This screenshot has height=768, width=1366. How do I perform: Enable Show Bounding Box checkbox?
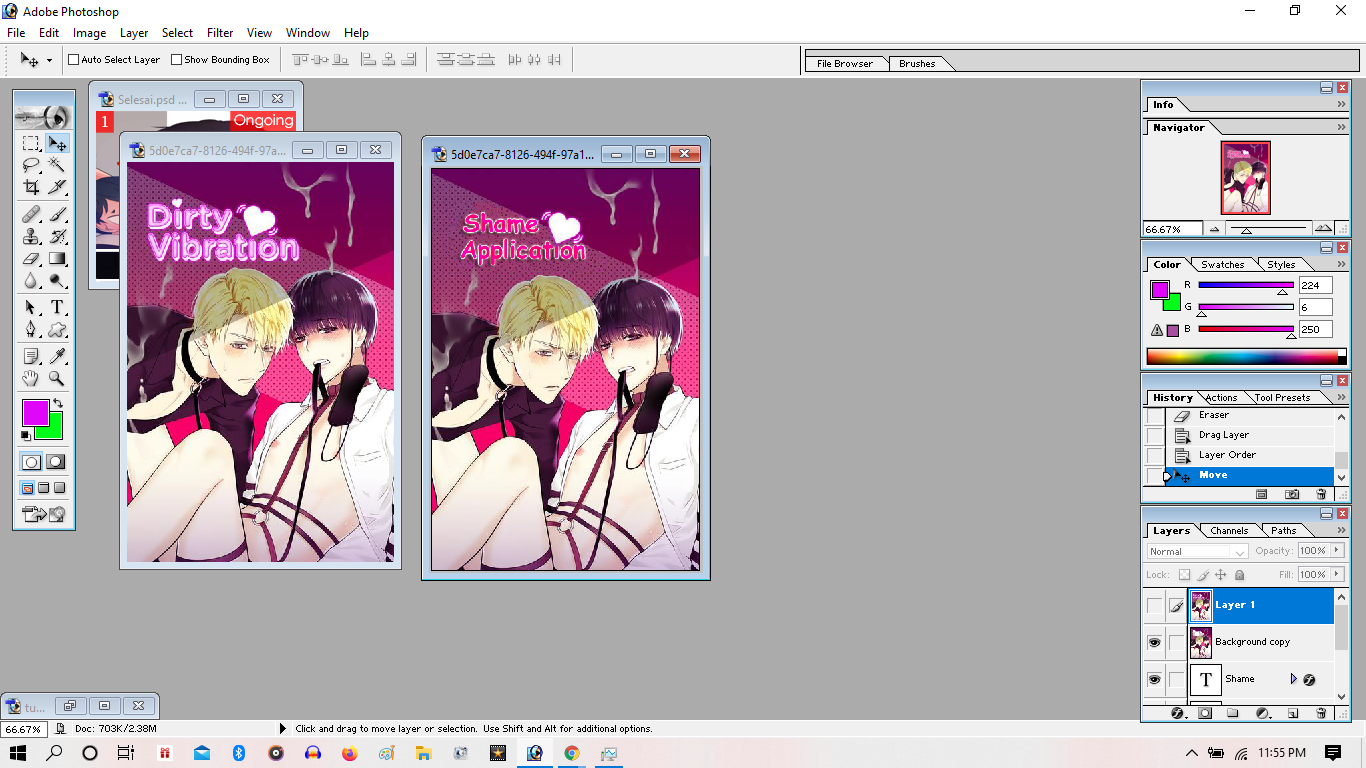177,60
